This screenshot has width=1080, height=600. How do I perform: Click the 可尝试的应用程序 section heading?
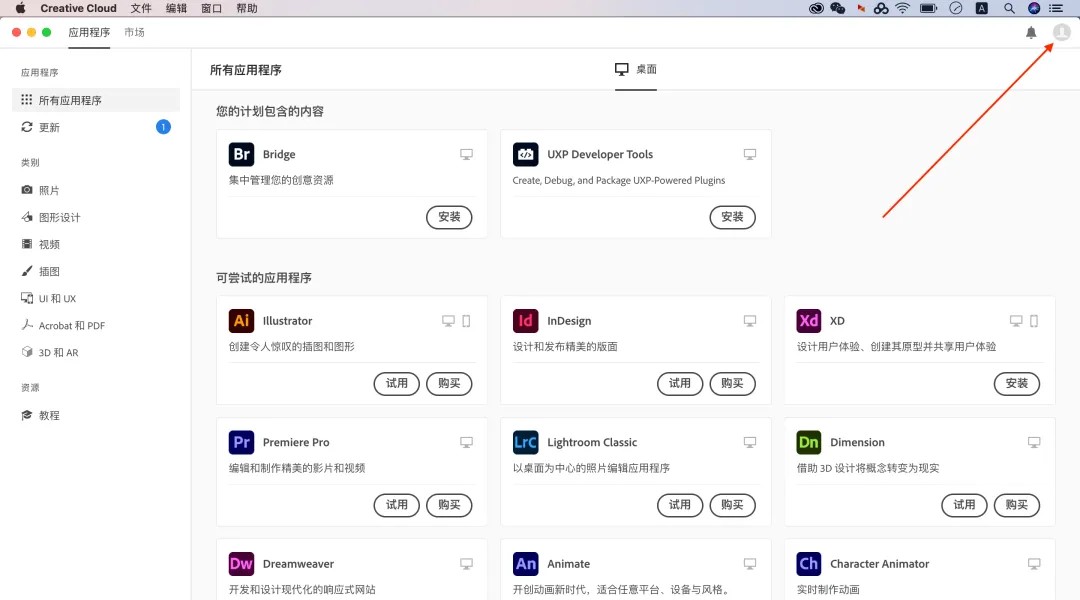(x=264, y=278)
